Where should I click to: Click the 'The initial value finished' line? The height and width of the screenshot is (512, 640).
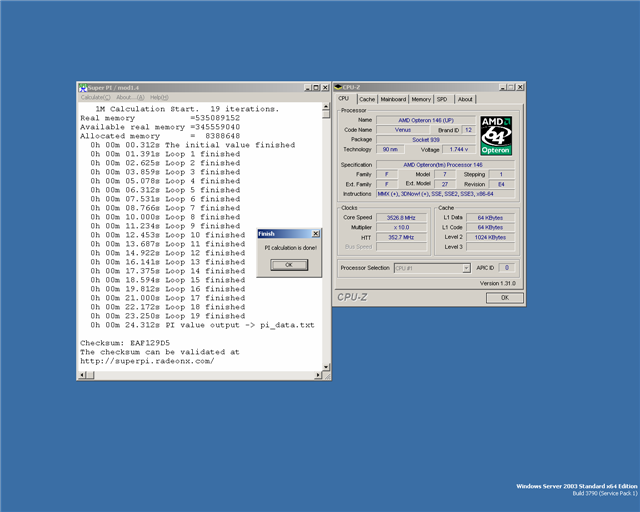(x=193, y=145)
